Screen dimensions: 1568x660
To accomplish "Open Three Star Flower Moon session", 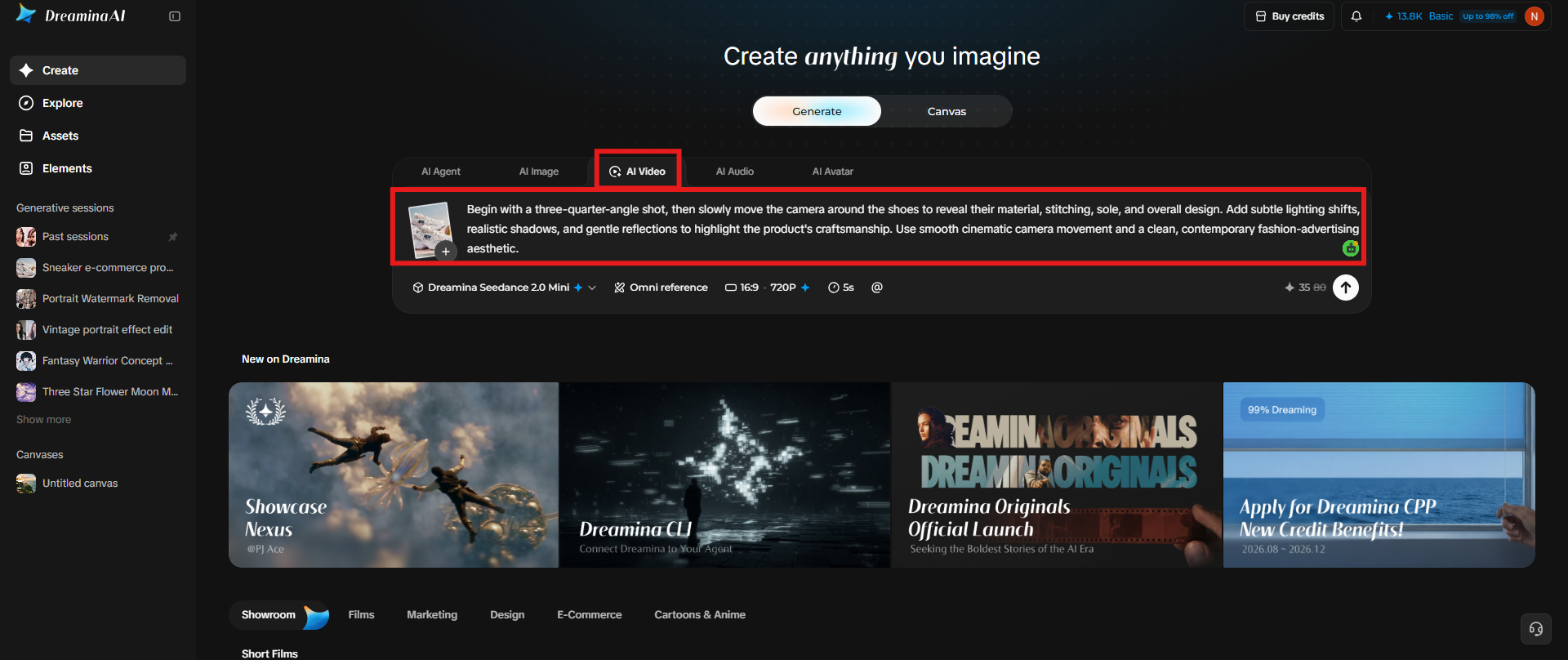I will tap(98, 392).
